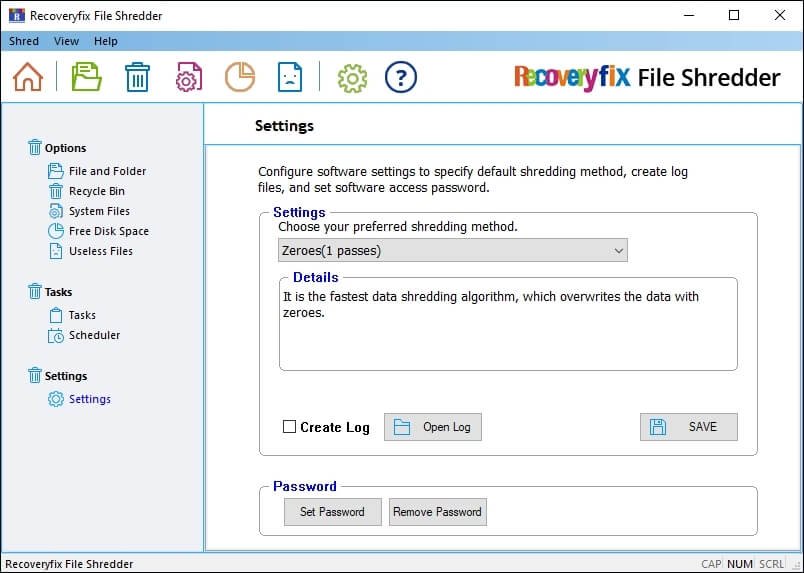
Task: Click the Useless Files toolbar icon
Action: (289, 77)
